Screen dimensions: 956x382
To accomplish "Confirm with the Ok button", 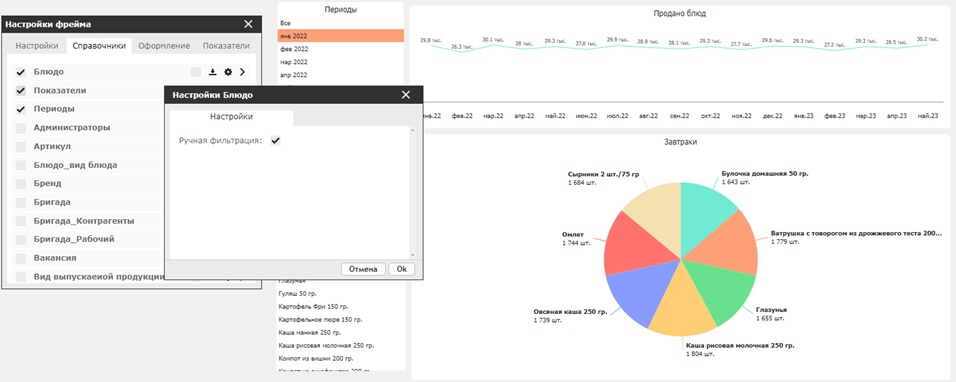I will point(401,269).
